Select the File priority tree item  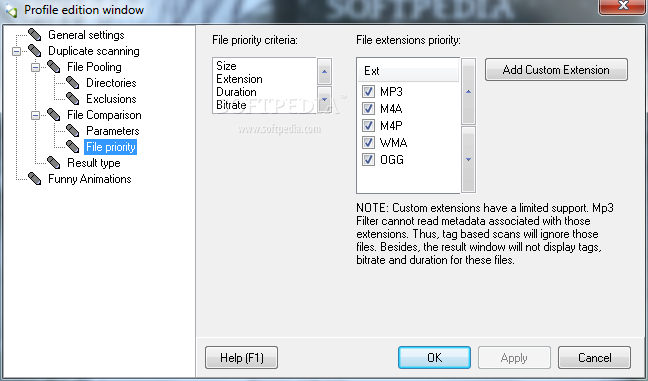coord(110,147)
